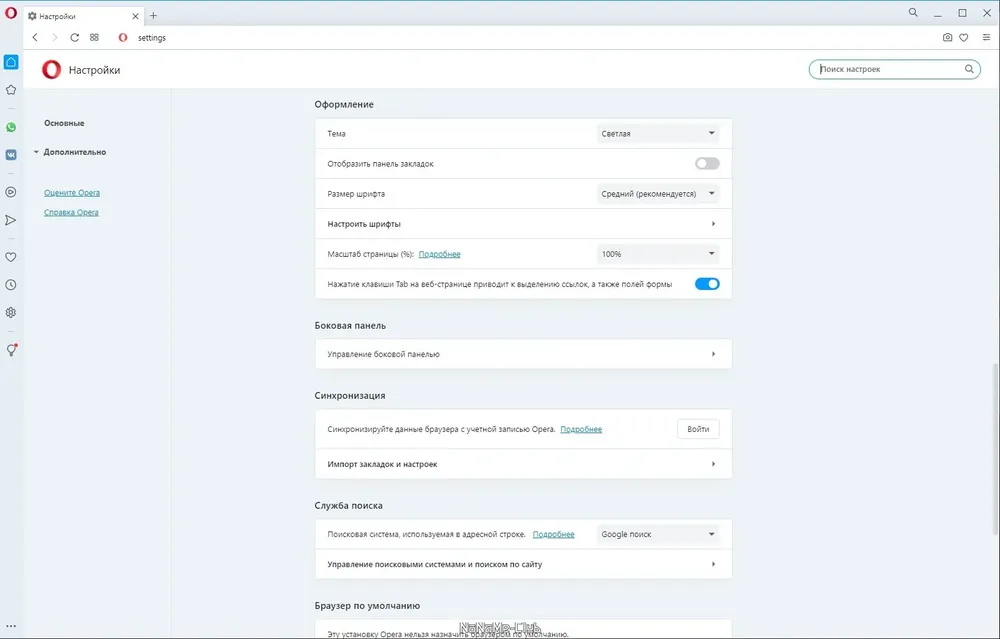Click the Snapshot camera icon
The image size is (1000, 639).
coord(947,38)
